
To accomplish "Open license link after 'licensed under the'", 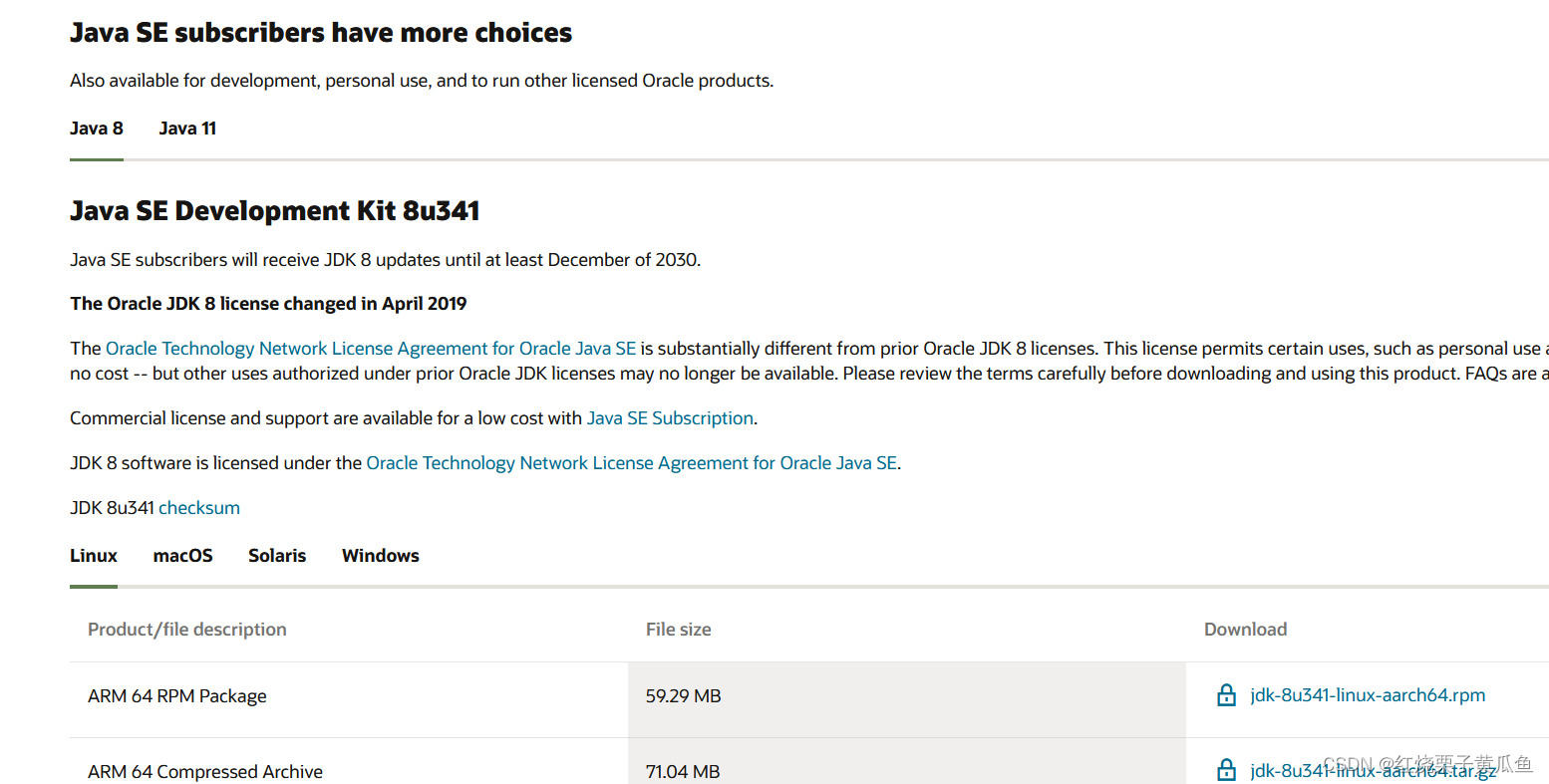I will click(x=632, y=463).
